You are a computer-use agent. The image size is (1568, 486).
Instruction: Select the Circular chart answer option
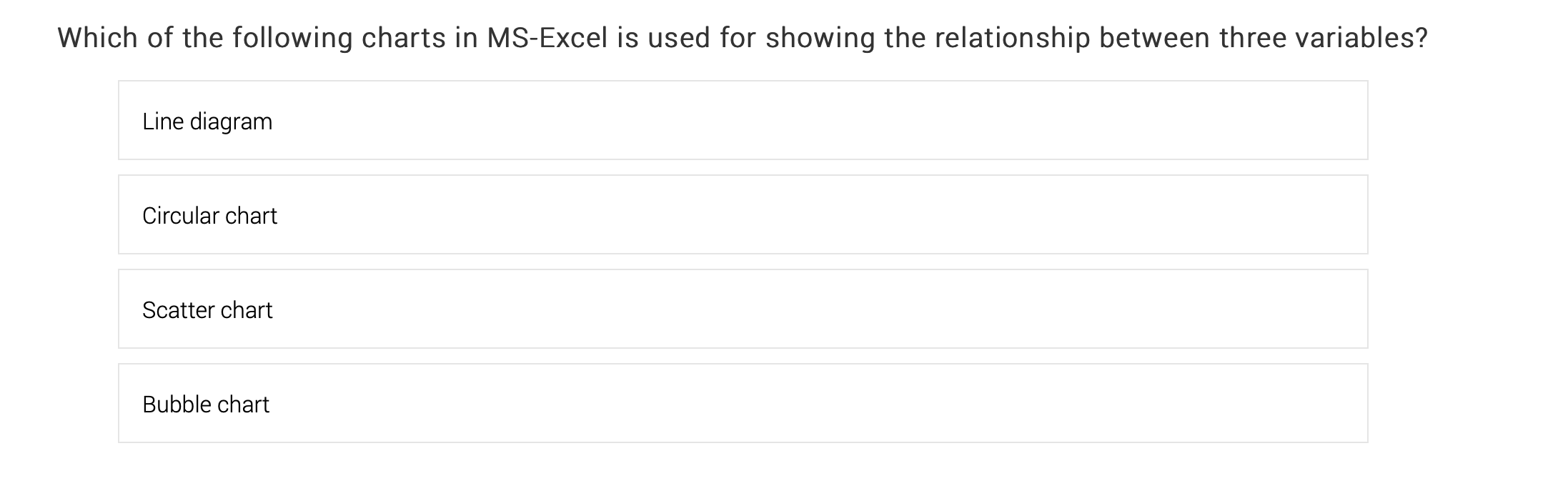[x=743, y=214]
